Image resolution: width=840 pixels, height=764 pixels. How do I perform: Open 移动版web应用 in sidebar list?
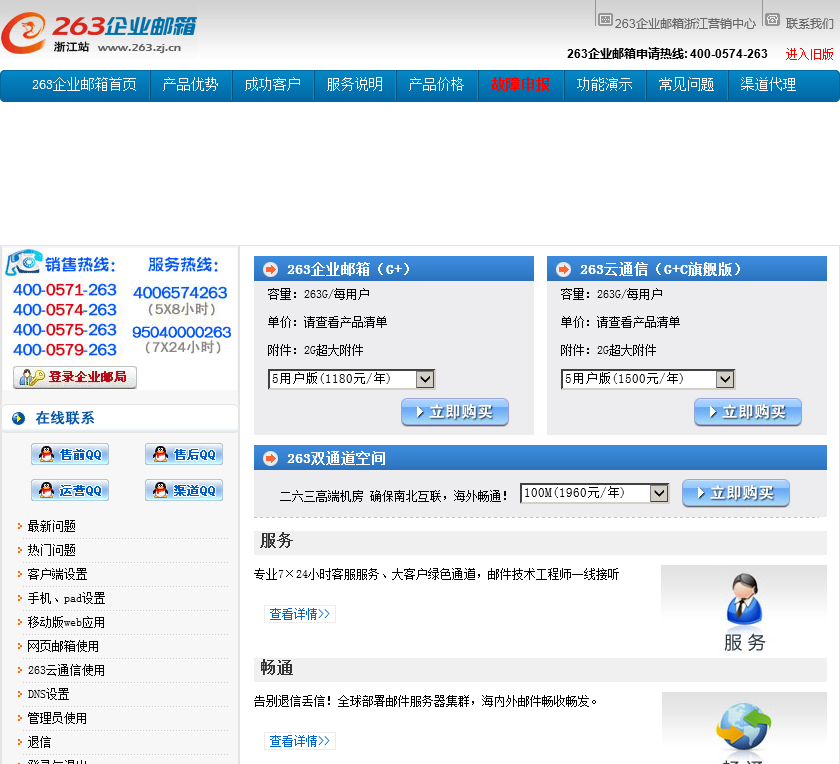pos(66,623)
